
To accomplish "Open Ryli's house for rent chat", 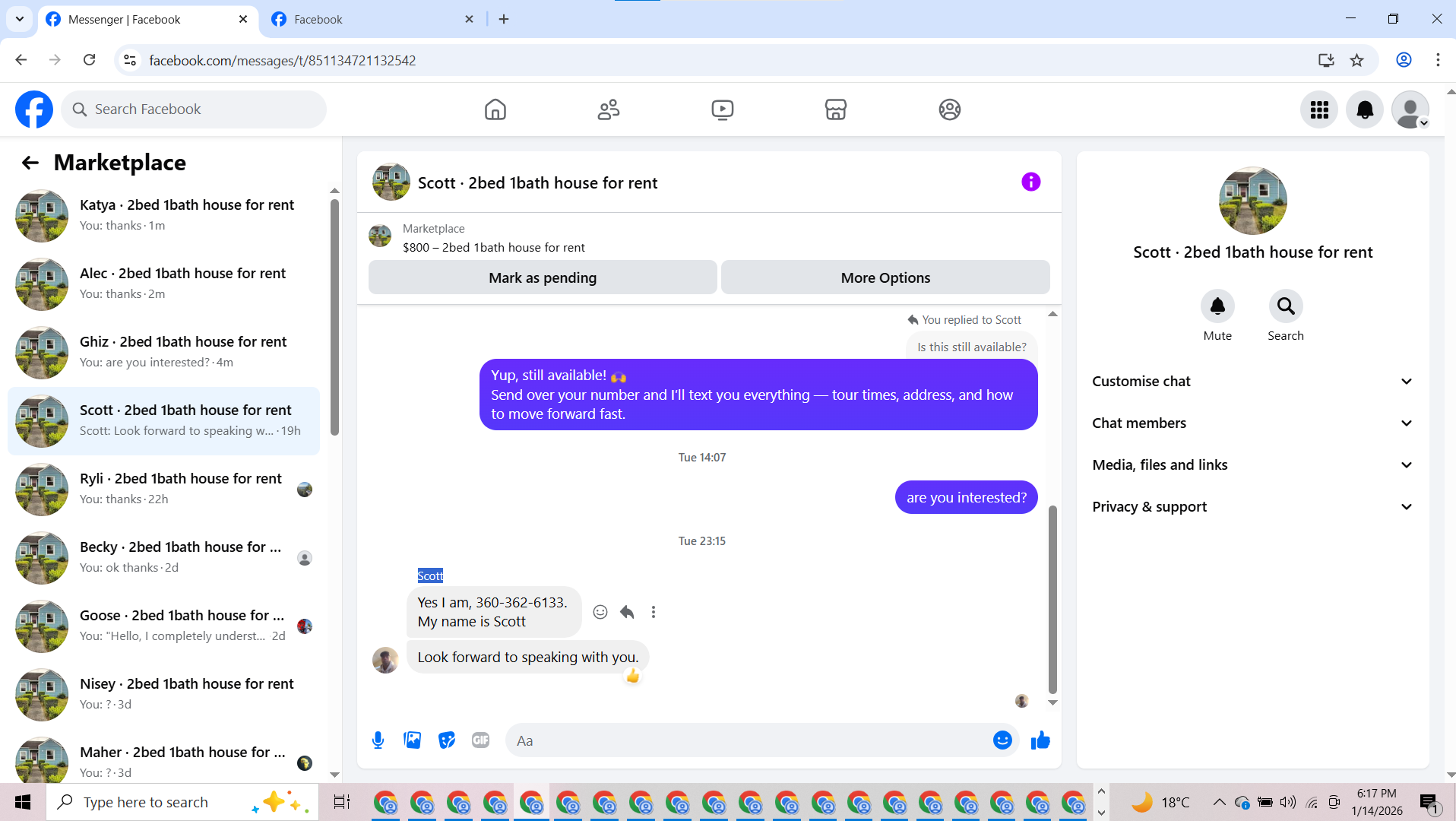I will pyautogui.click(x=163, y=489).
